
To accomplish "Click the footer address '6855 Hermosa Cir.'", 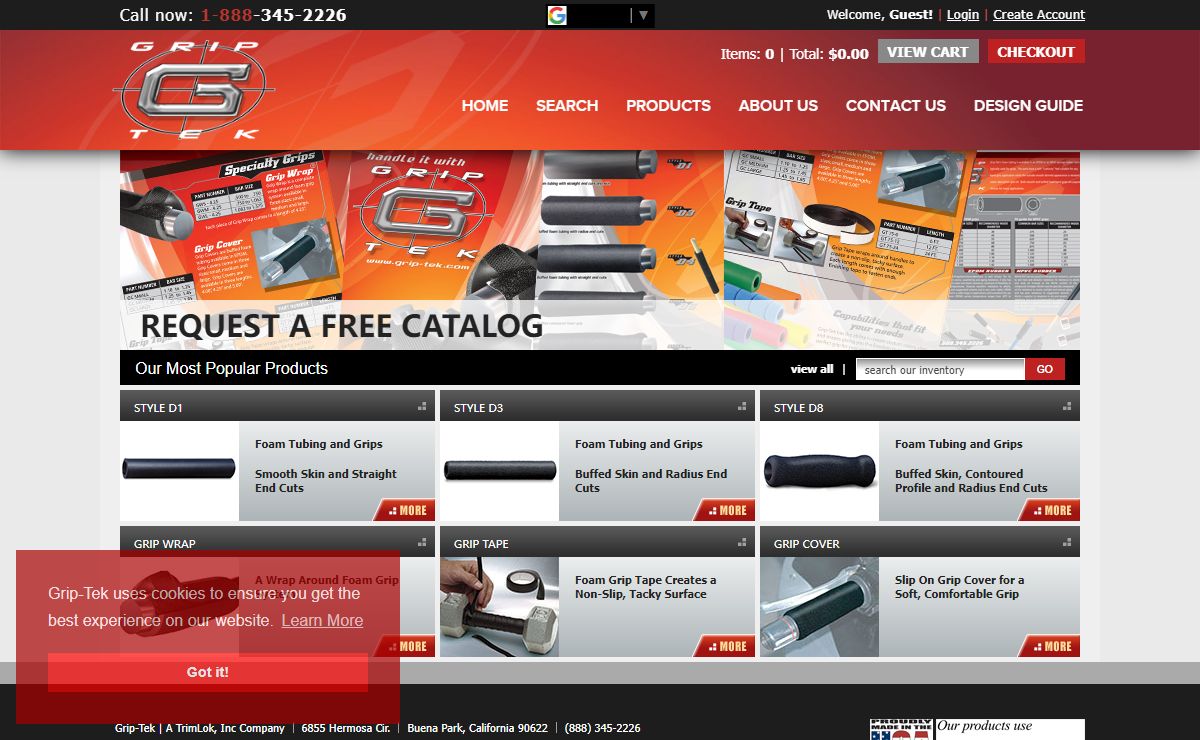I will pos(346,728).
